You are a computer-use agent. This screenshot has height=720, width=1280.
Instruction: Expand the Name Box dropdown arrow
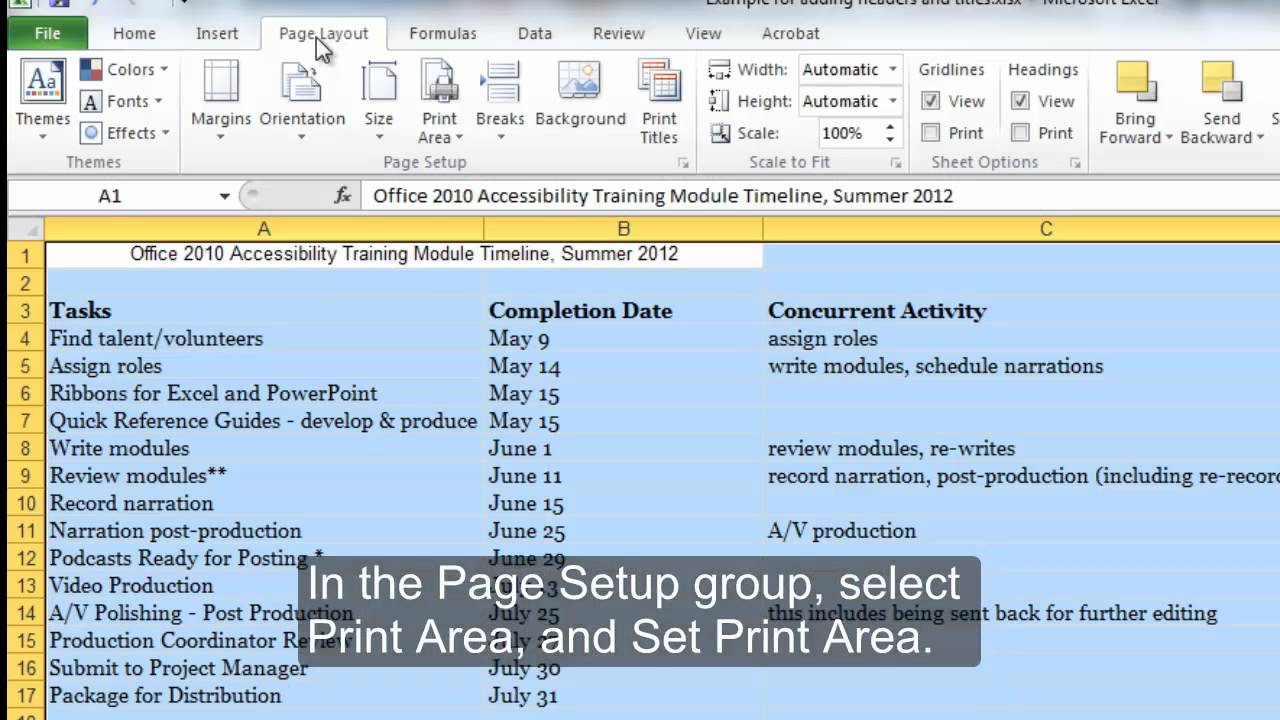point(224,196)
